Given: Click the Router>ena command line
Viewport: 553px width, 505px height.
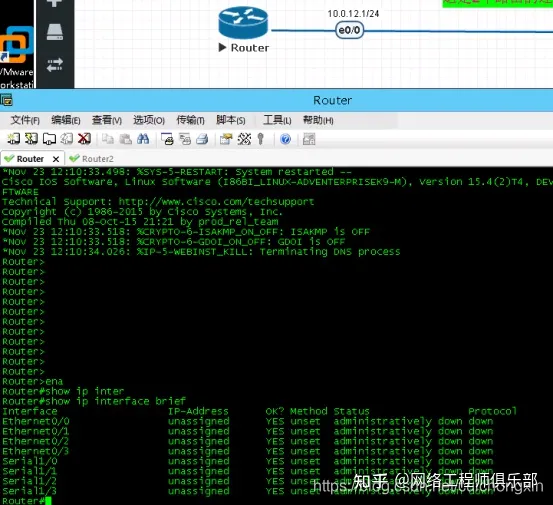Looking at the screenshot, I should (x=32, y=382).
